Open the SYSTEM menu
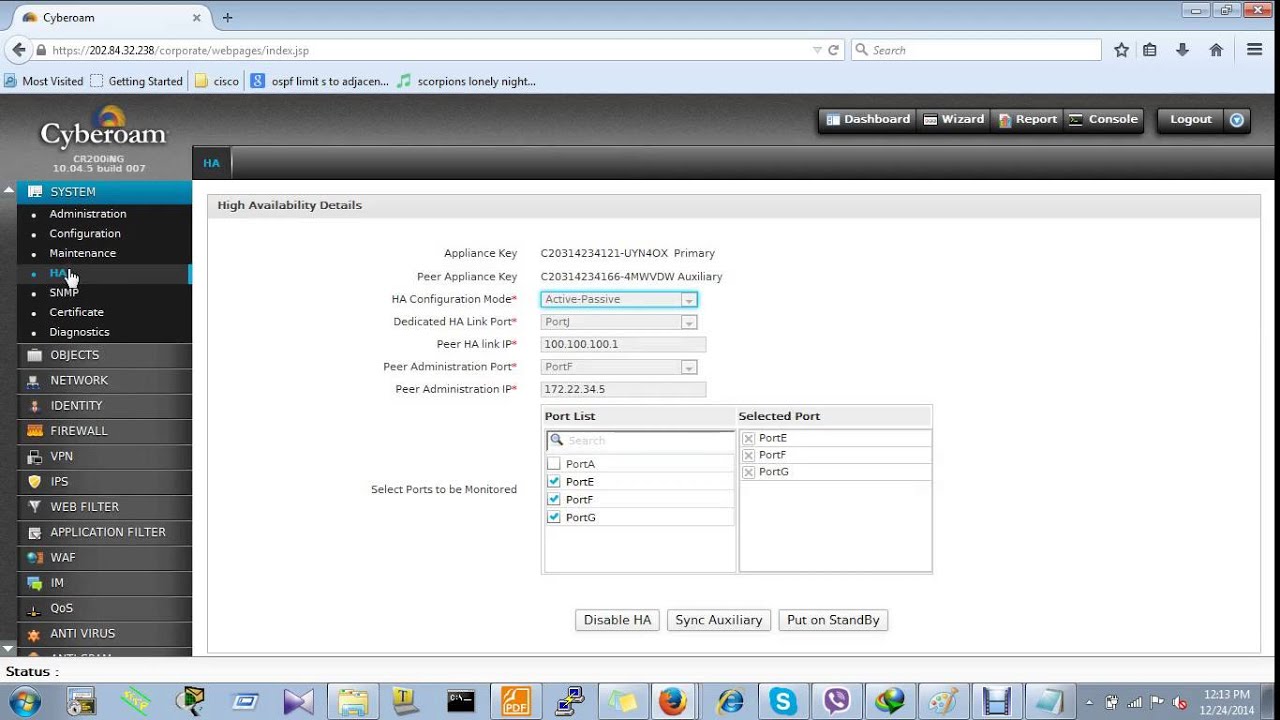 pyautogui.click(x=104, y=192)
